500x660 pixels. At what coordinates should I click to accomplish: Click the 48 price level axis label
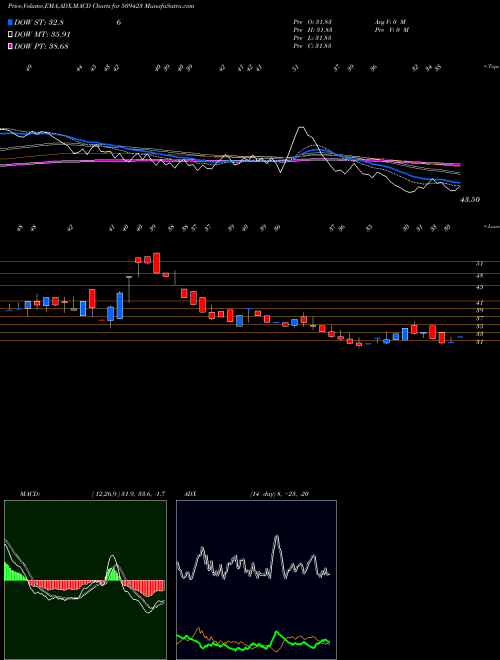[479, 276]
